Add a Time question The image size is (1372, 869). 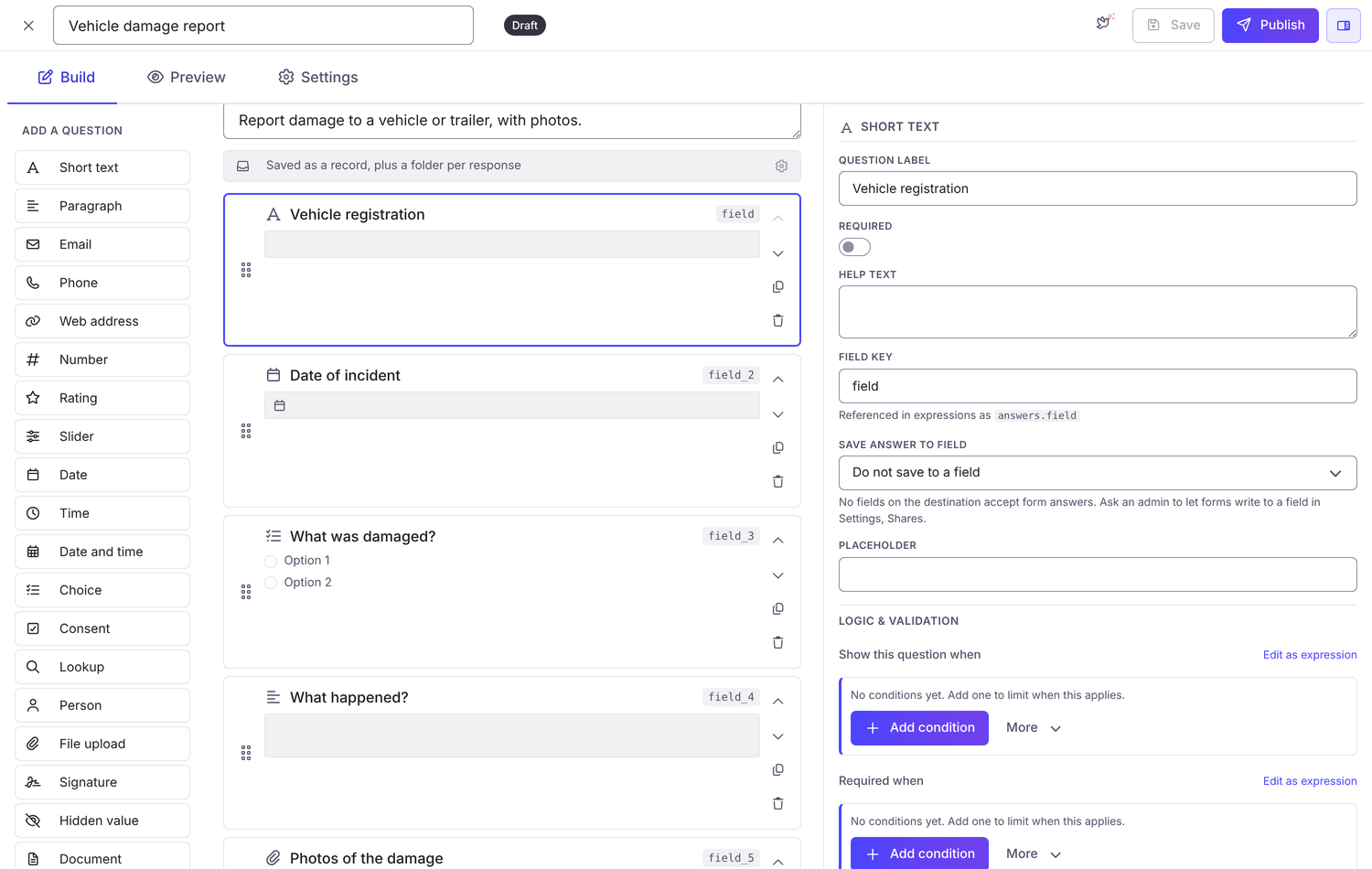[102, 513]
